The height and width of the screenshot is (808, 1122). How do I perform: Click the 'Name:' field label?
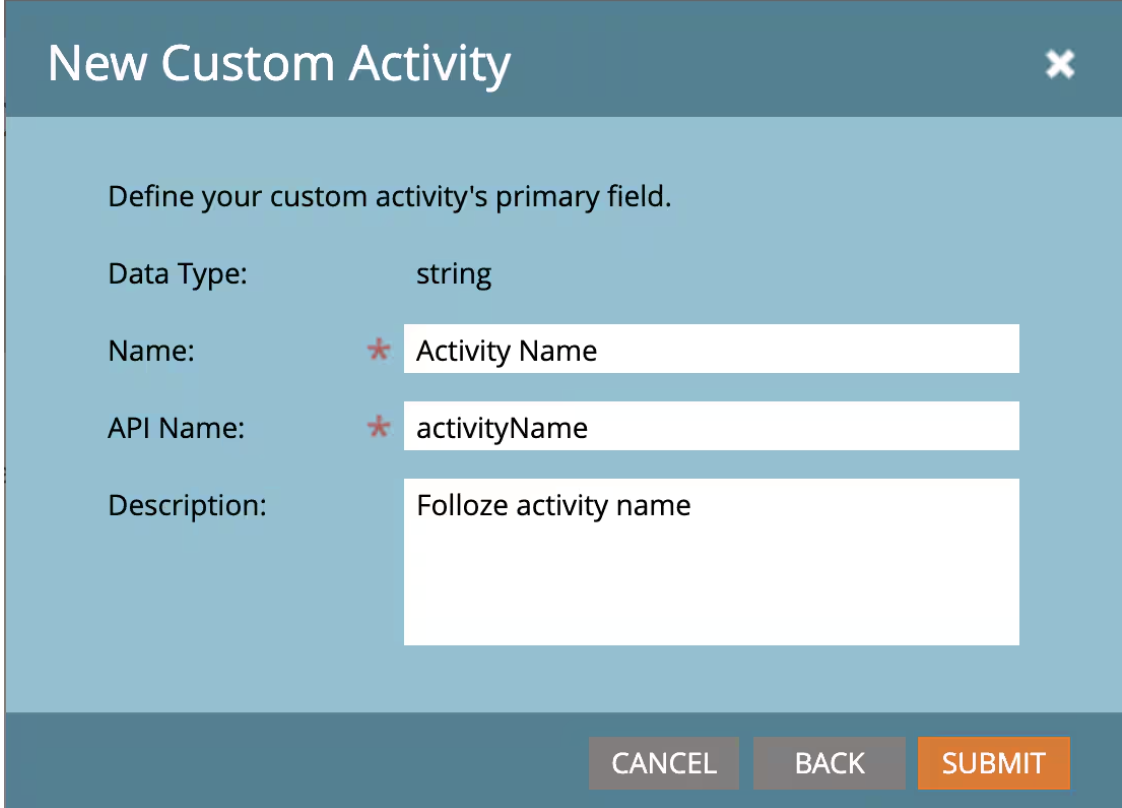[149, 351]
